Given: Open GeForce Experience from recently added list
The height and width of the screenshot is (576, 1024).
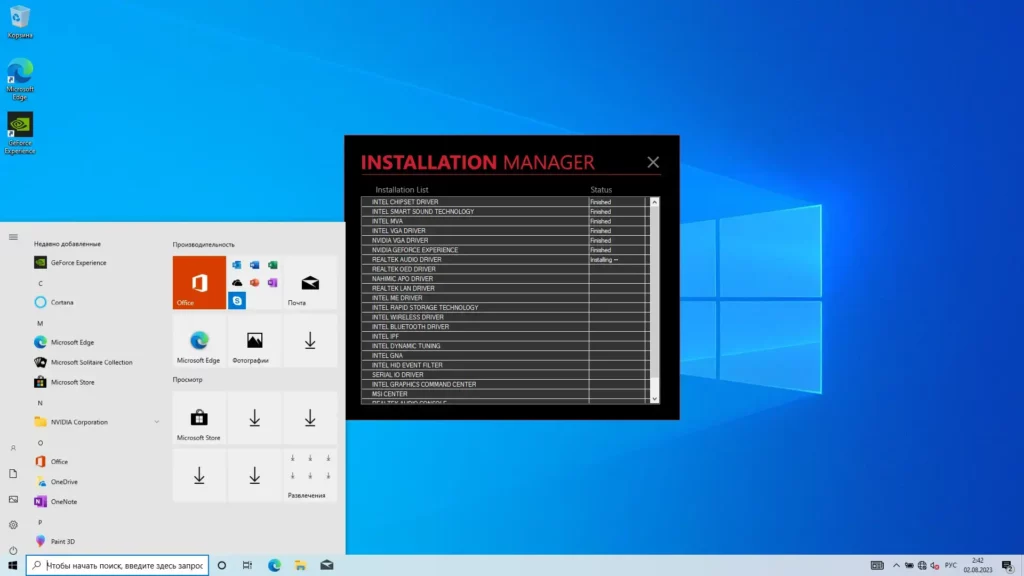Looking at the screenshot, I should click(x=78, y=263).
